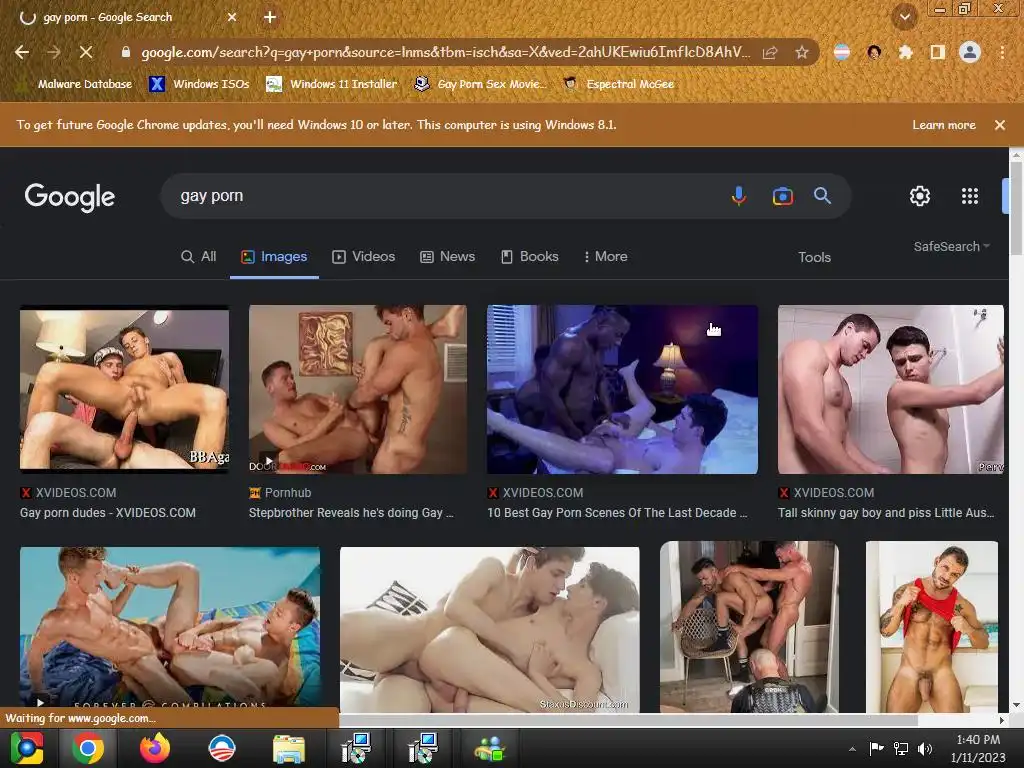Screen dimensions: 1024x768
Task: Go to the Books tab
Action: pyautogui.click(x=530, y=257)
